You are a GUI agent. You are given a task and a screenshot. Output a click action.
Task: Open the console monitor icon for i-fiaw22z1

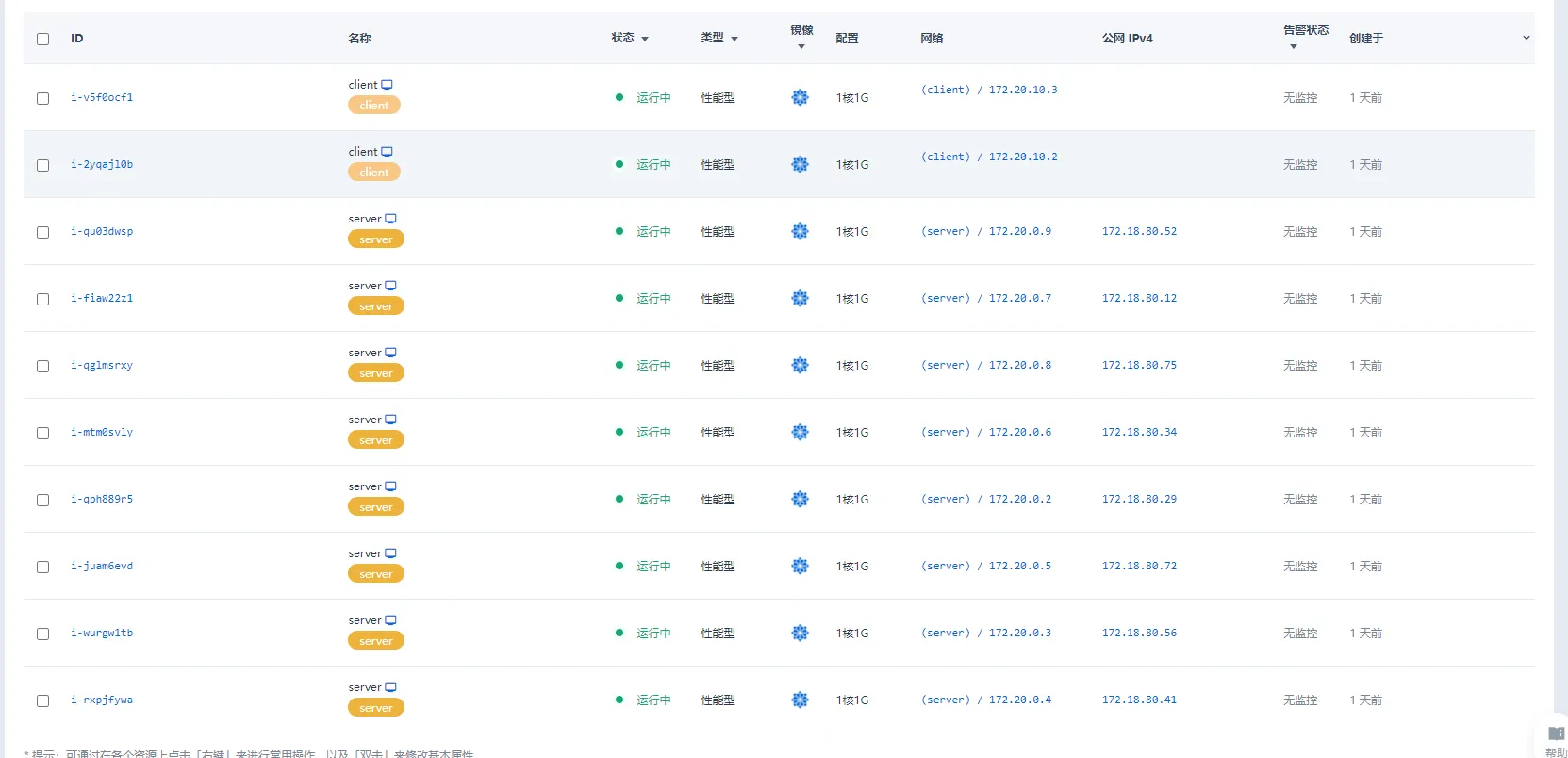click(390, 286)
